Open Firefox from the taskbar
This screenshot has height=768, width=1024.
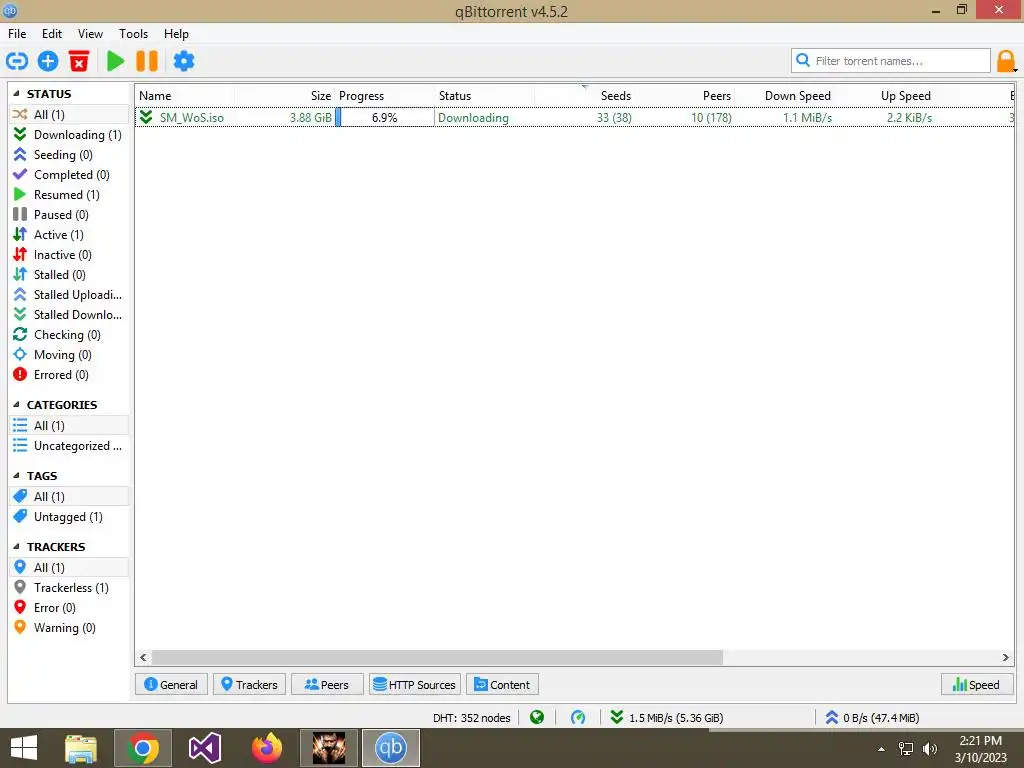coord(266,748)
